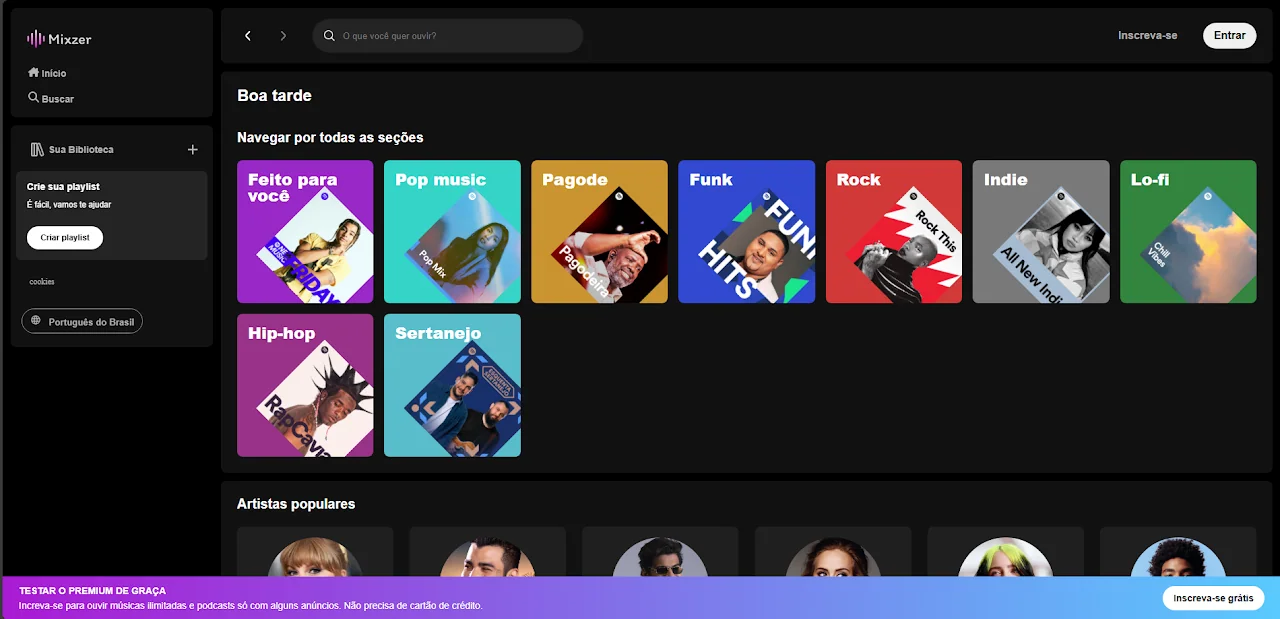Viewport: 1280px width, 619px height.
Task: Open the Pagode category card
Action: 599,231
